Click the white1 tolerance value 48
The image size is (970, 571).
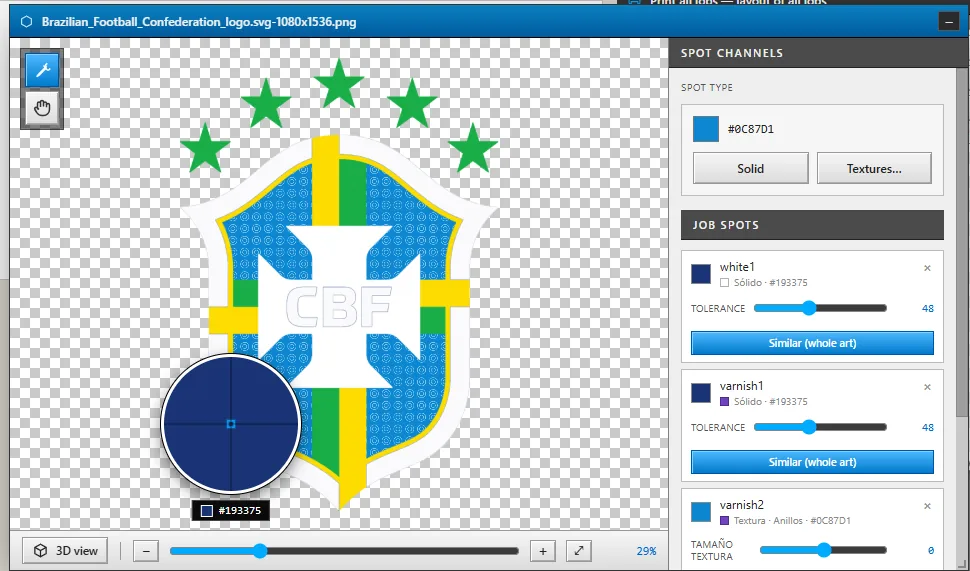(x=927, y=308)
